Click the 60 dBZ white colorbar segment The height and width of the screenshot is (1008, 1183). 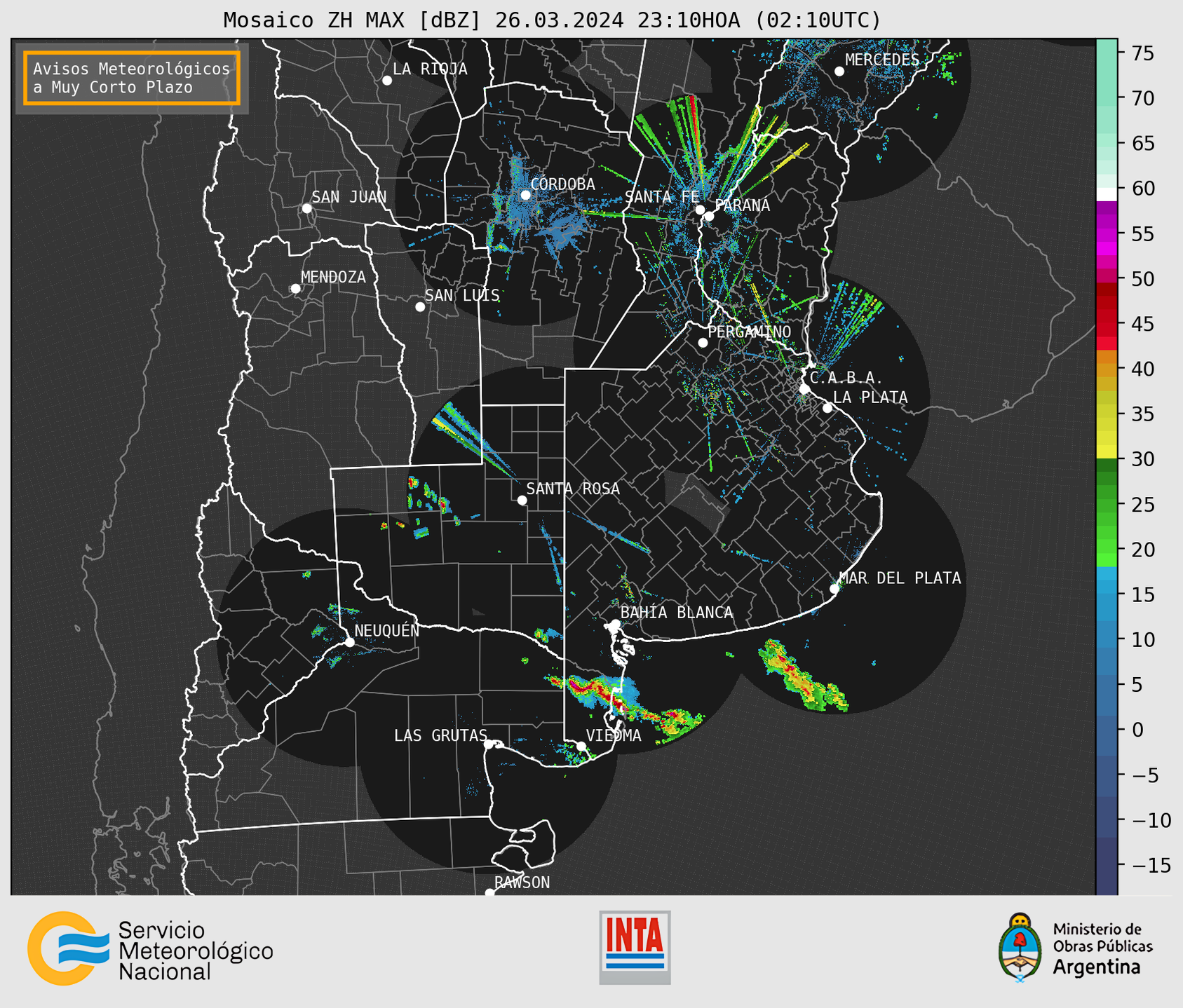tap(1107, 194)
